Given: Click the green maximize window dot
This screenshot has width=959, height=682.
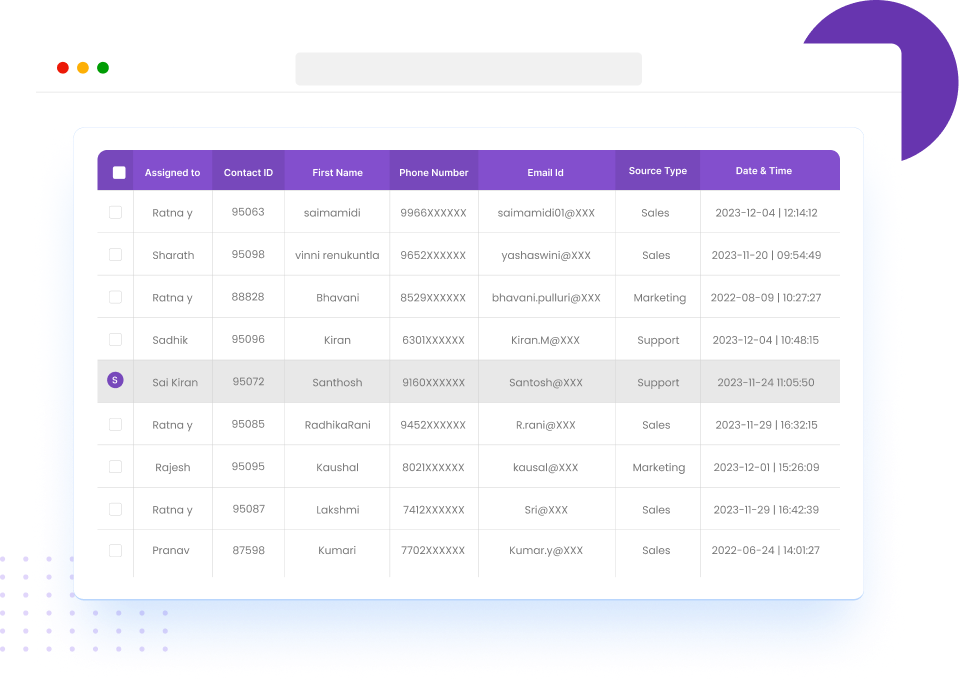Looking at the screenshot, I should tap(103, 68).
